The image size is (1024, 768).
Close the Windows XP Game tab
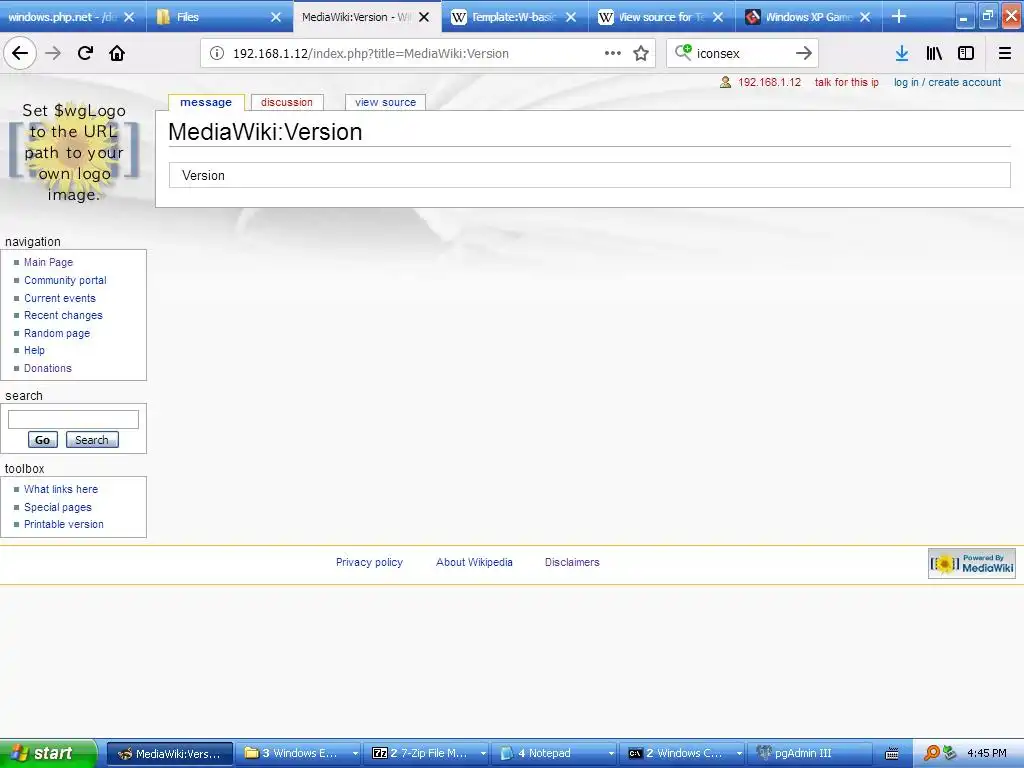(865, 17)
